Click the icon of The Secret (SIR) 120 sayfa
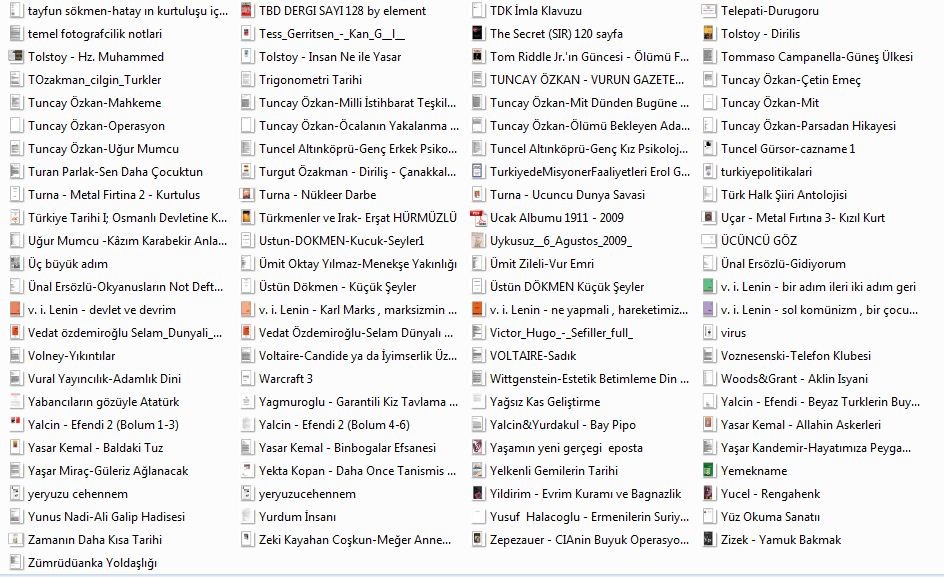Screen dimensions: 944x577 pyautogui.click(x=478, y=34)
